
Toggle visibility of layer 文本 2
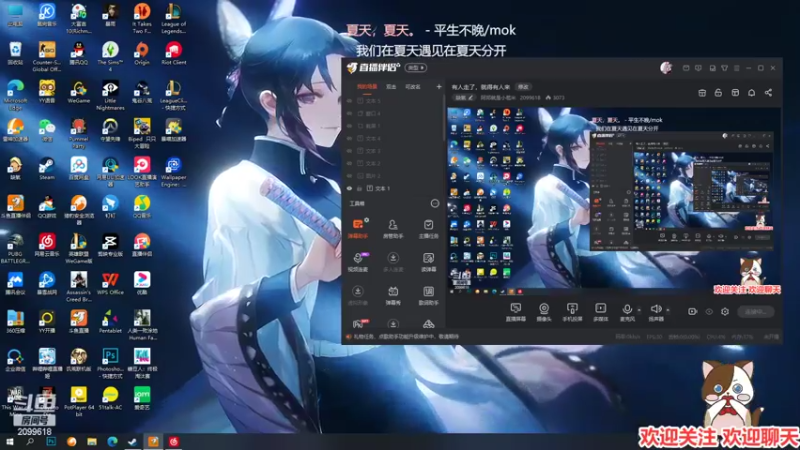tap(349, 163)
